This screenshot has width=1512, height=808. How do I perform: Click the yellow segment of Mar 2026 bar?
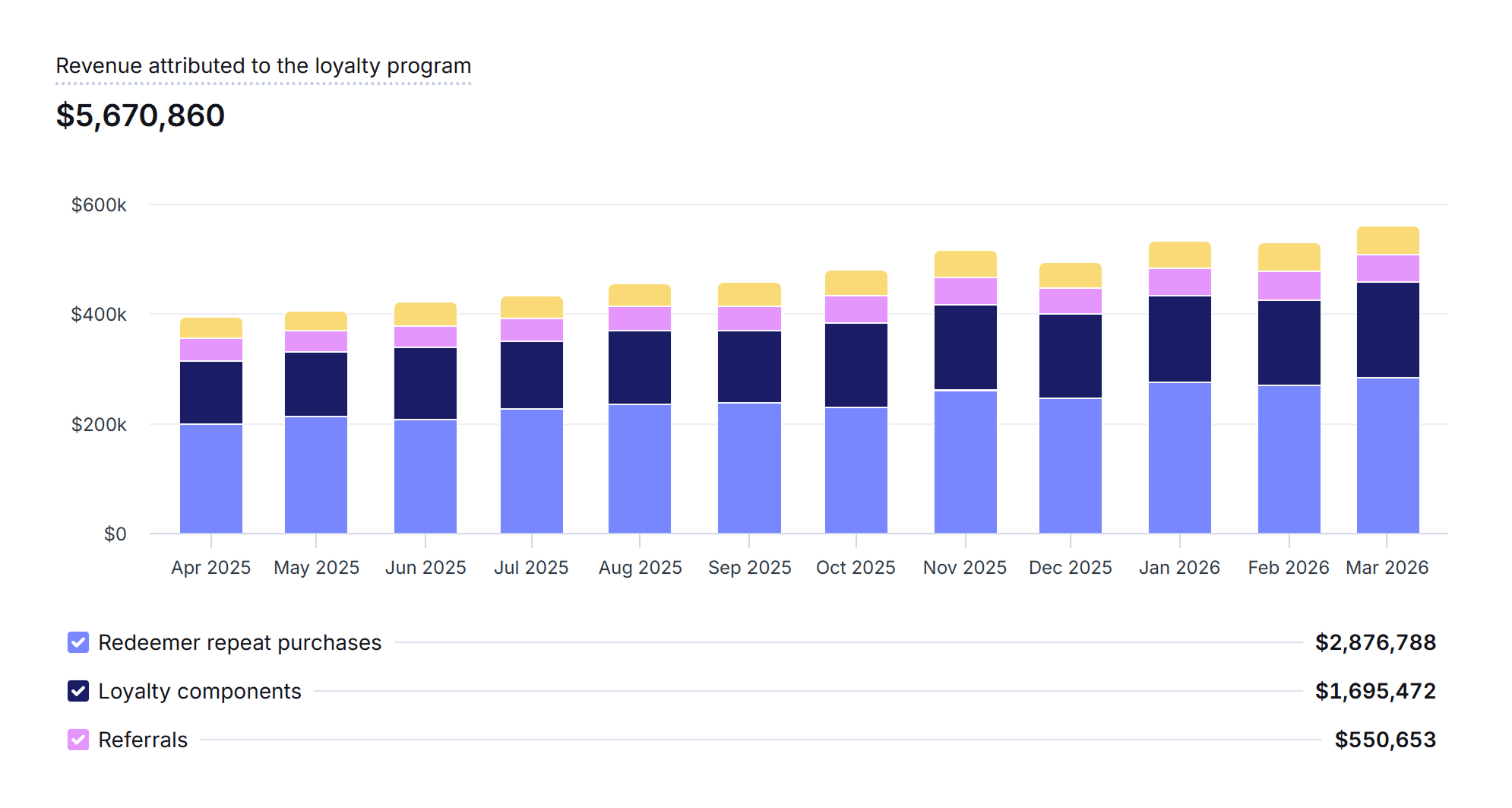click(1387, 240)
